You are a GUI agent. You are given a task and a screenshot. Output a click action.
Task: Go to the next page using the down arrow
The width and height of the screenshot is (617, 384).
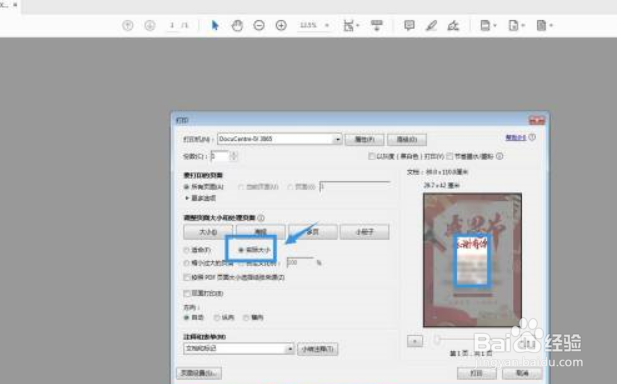click(x=150, y=26)
